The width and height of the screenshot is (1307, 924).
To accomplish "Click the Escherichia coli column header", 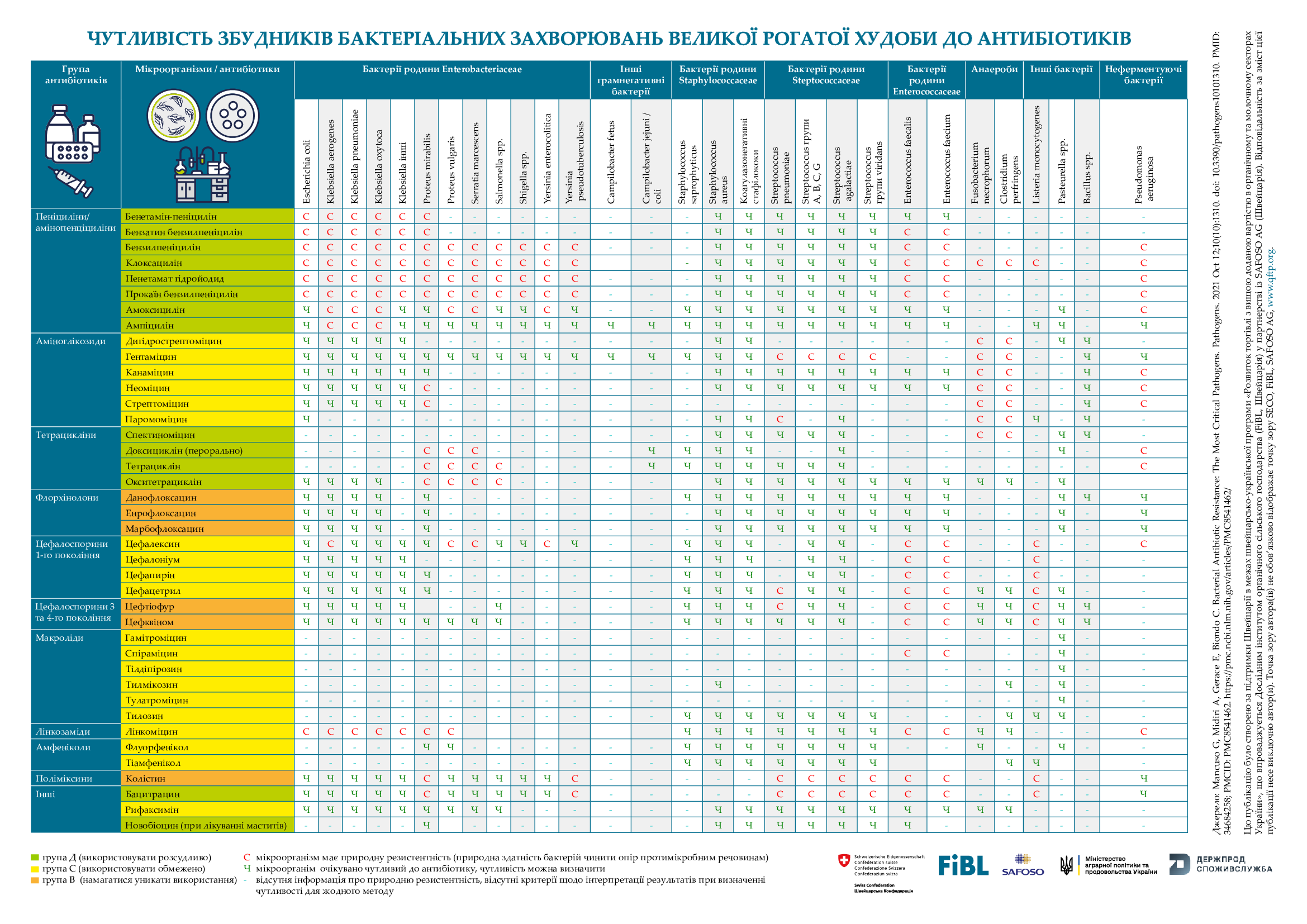I will [306, 172].
